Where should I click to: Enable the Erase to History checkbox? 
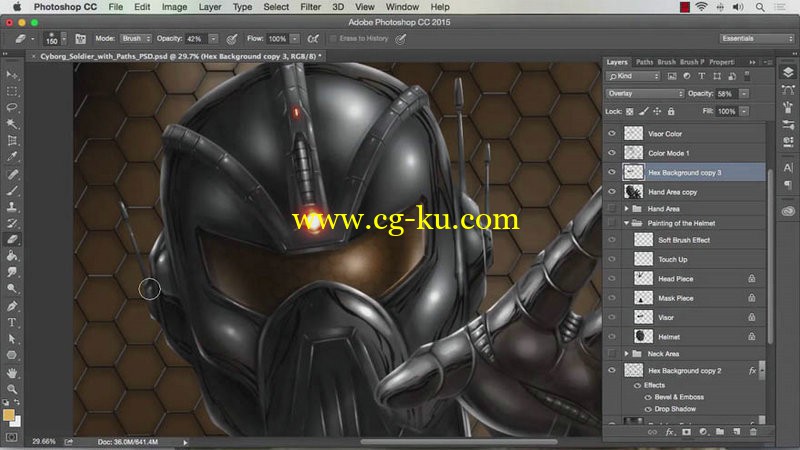[333, 39]
